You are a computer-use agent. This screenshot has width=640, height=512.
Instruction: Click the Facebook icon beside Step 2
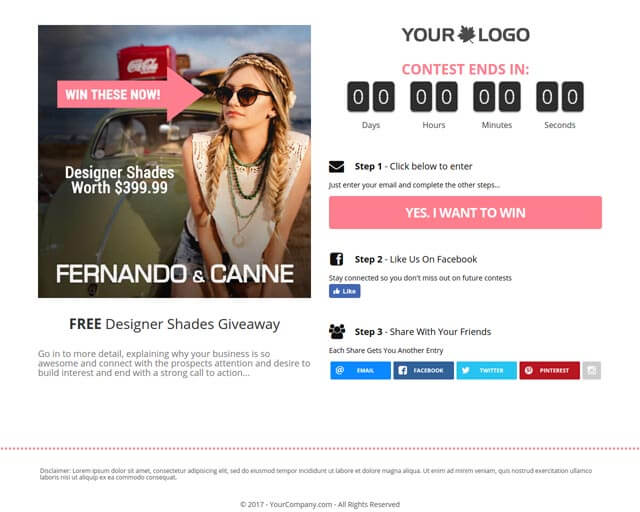(336, 259)
